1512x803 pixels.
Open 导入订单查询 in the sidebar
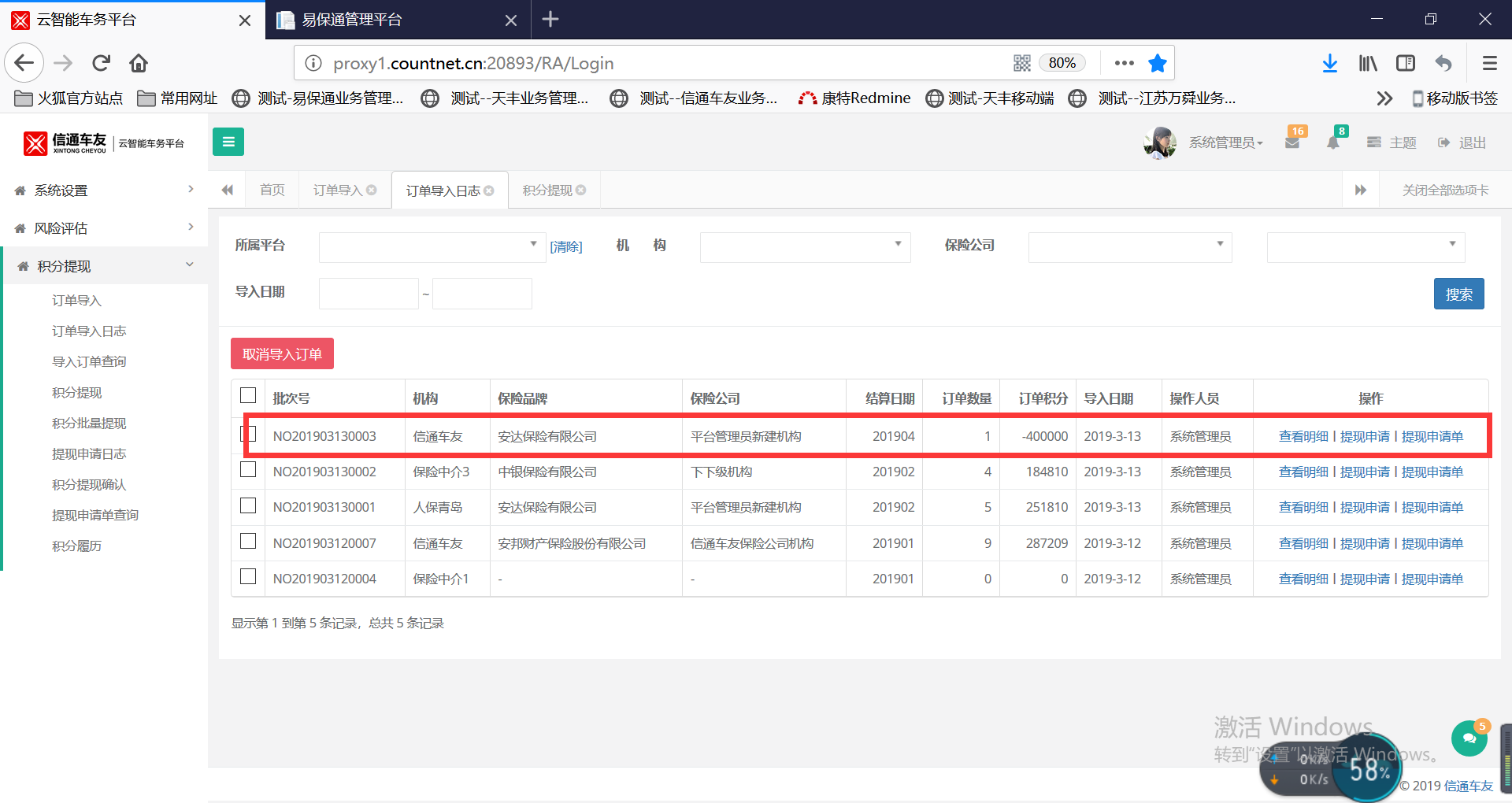(89, 361)
